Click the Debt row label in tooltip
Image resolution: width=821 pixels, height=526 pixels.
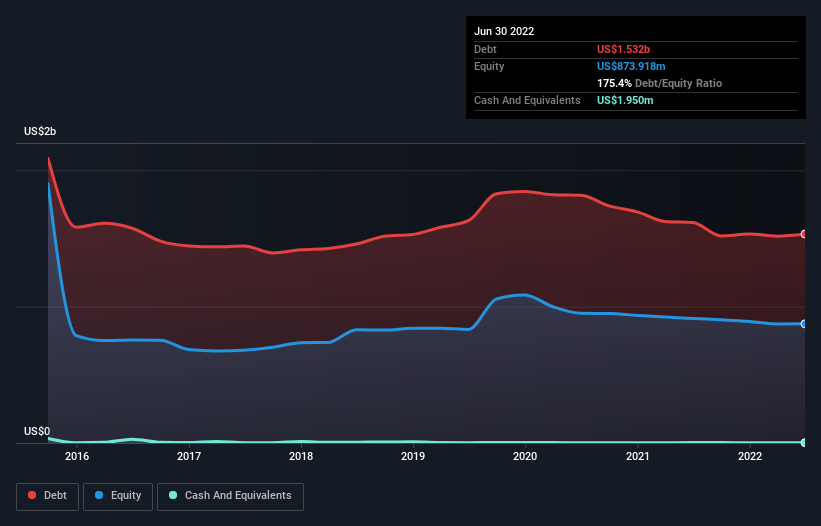tap(485, 49)
